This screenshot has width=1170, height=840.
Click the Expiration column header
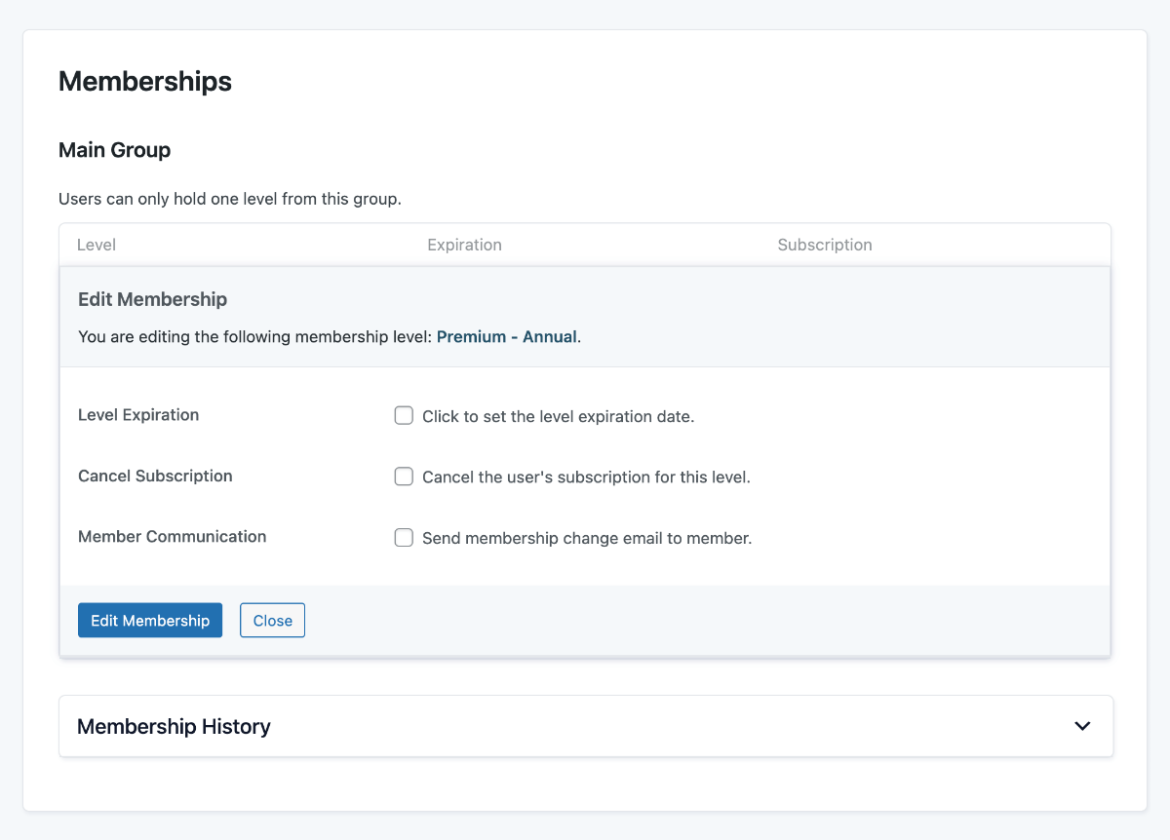(x=464, y=245)
